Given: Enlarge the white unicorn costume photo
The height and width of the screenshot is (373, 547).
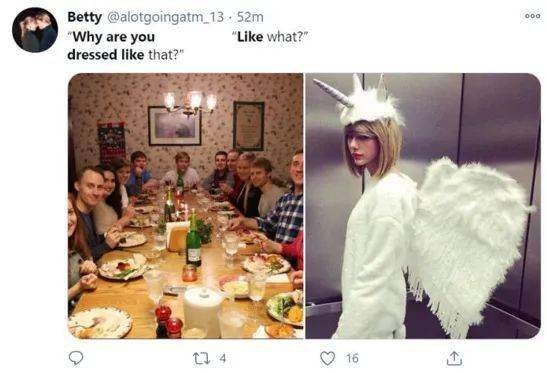Looking at the screenshot, I should click(x=423, y=206).
